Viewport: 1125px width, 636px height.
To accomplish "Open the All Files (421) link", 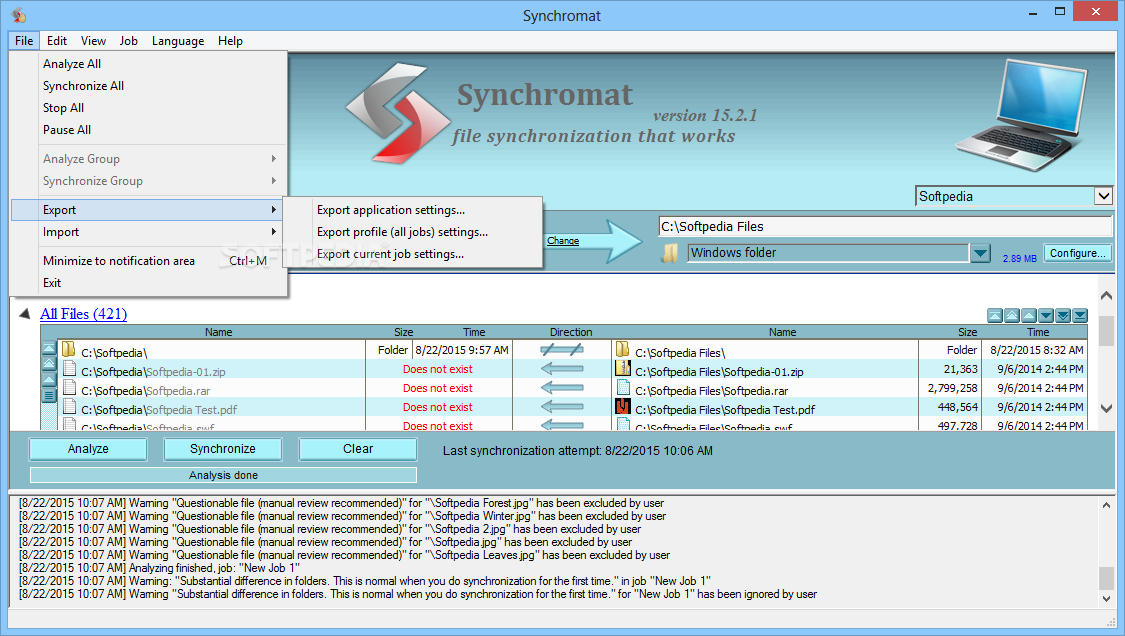I will coord(83,314).
